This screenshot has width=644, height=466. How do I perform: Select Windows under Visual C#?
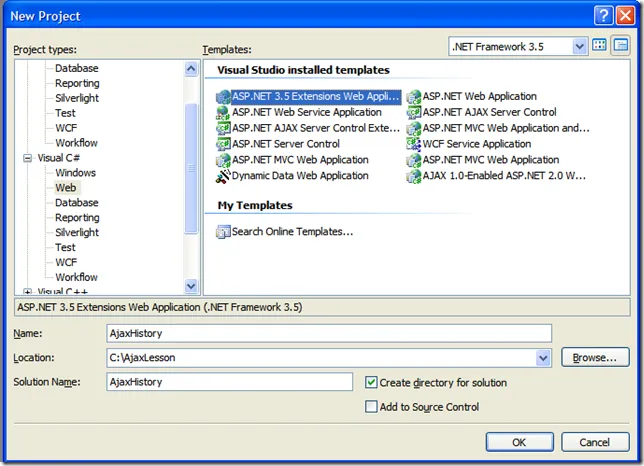(x=76, y=173)
